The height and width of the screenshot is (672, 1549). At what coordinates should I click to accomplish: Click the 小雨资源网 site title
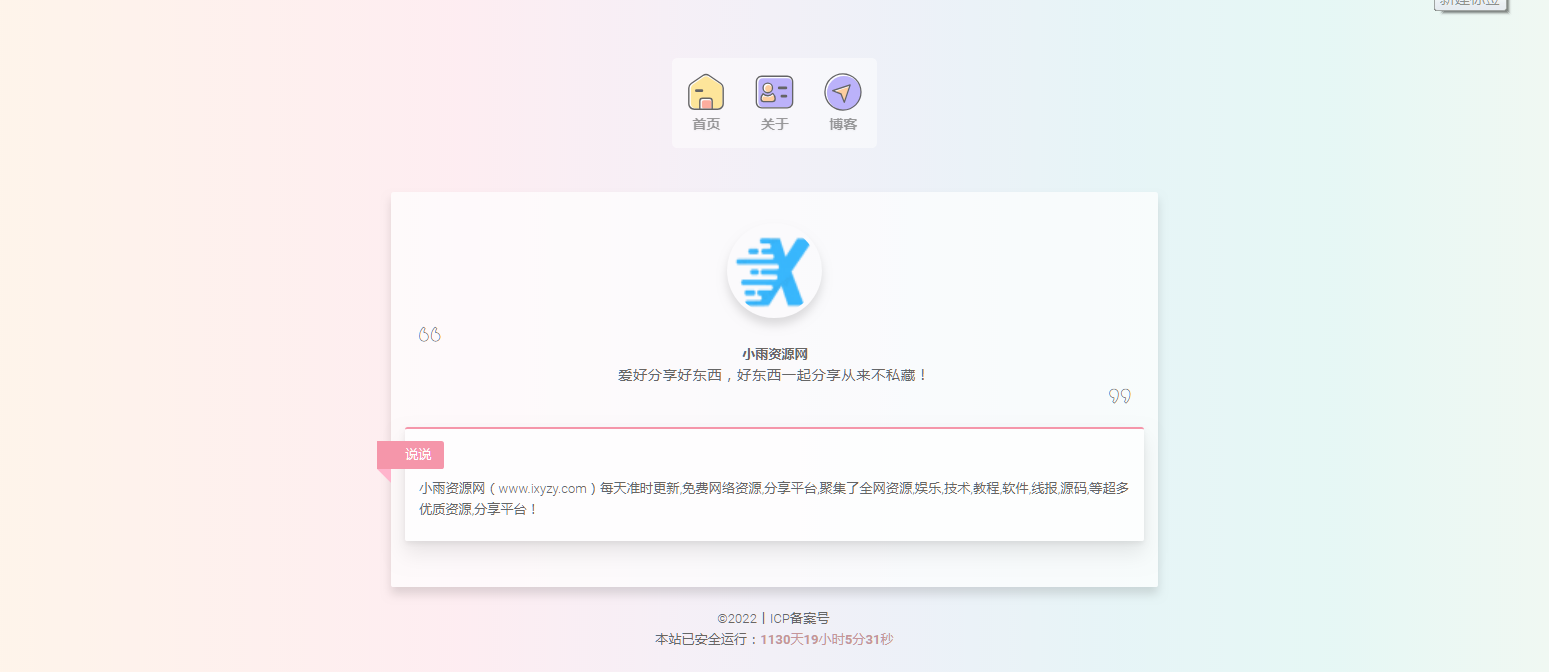[774, 354]
